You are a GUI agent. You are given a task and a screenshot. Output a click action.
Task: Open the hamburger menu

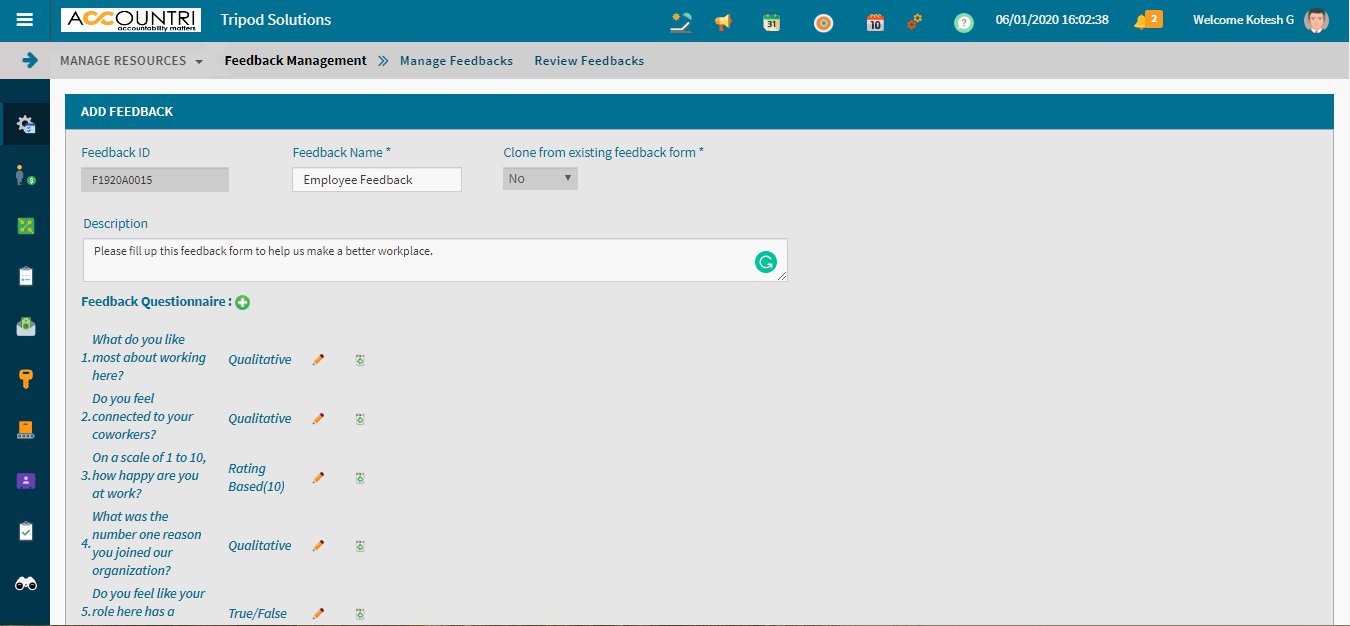pyautogui.click(x=25, y=20)
